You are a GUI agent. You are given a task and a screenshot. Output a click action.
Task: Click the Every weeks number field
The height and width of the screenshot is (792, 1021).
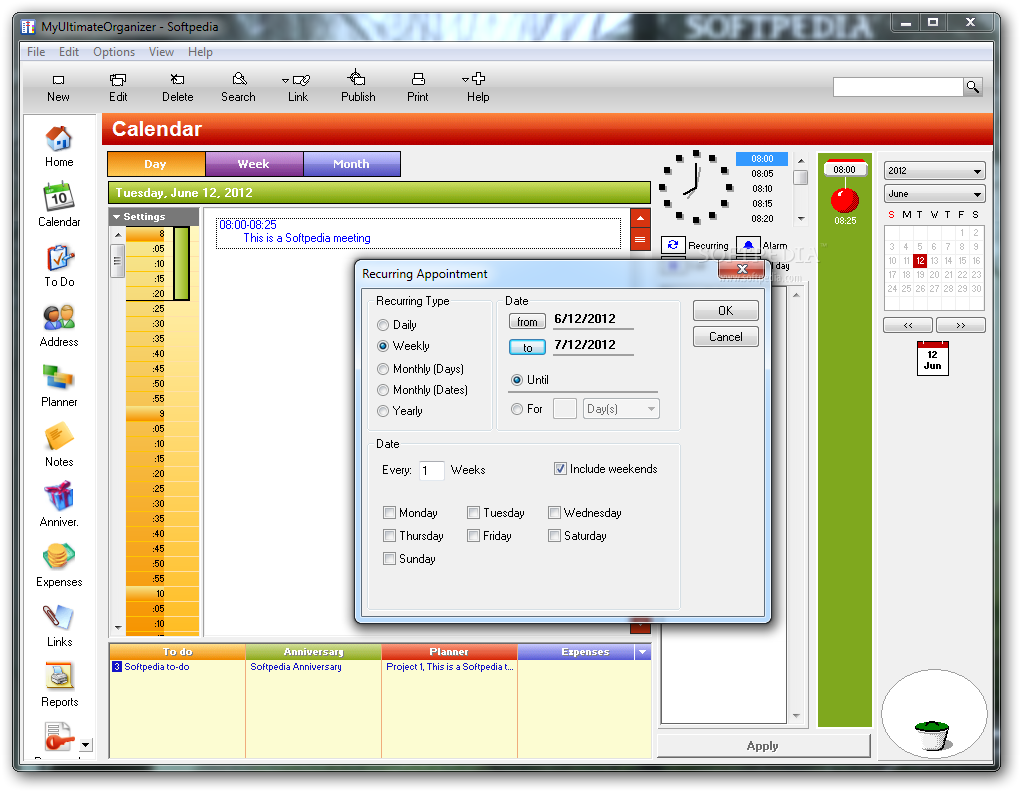(431, 470)
